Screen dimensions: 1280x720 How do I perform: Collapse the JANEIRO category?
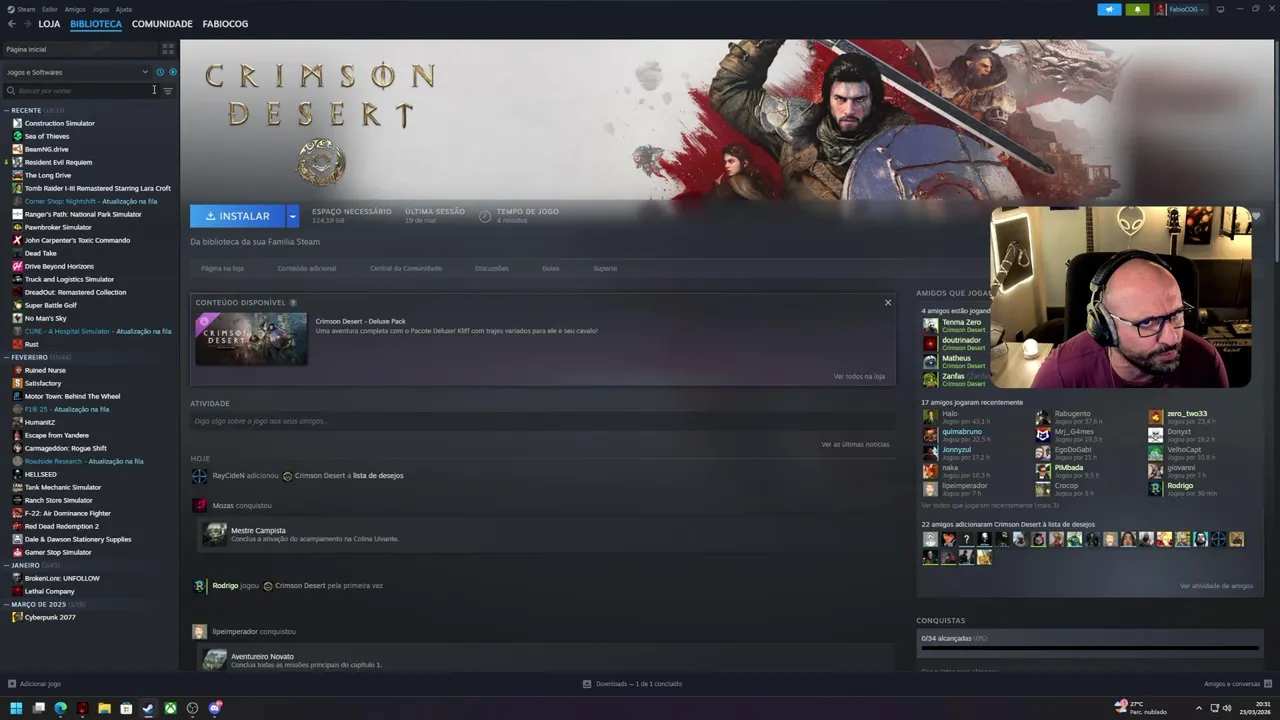coord(6,565)
